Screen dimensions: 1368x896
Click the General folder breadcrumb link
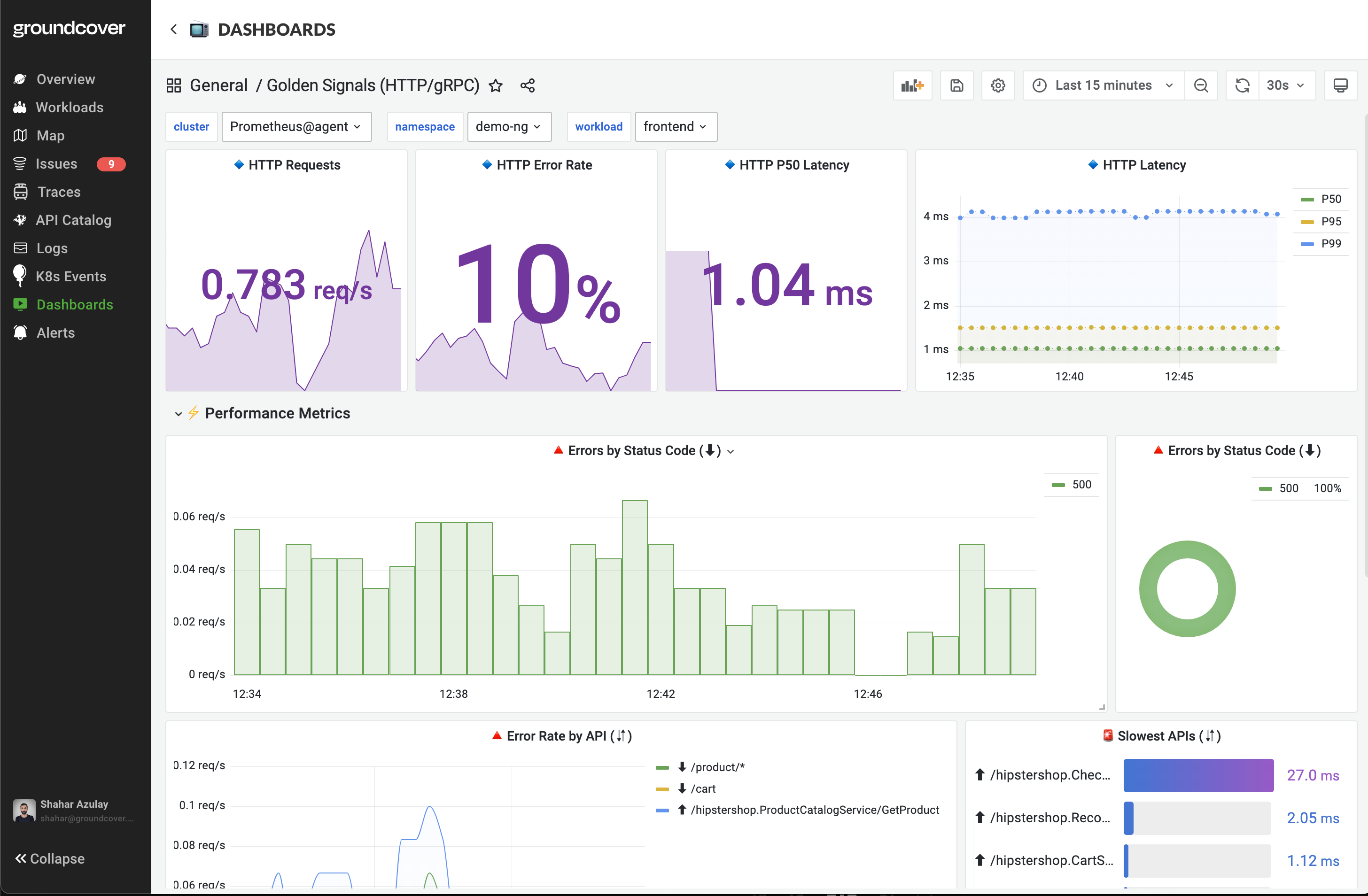point(218,85)
